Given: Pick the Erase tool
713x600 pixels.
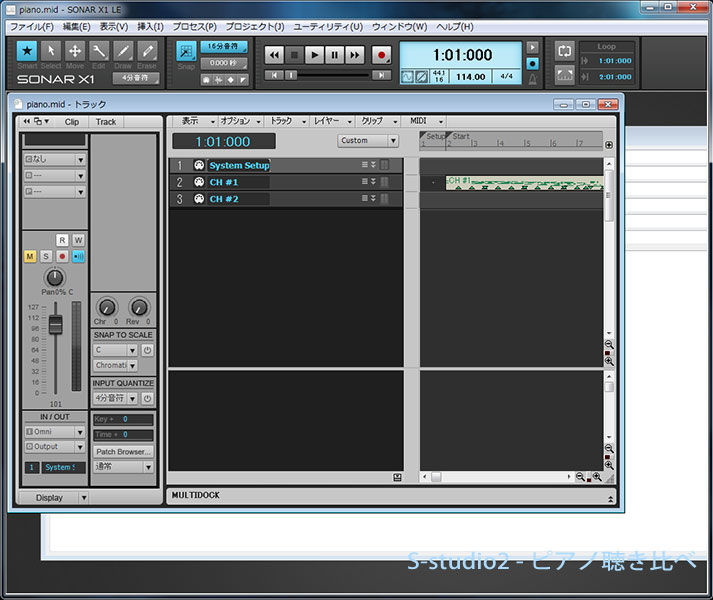Looking at the screenshot, I should click(147, 51).
